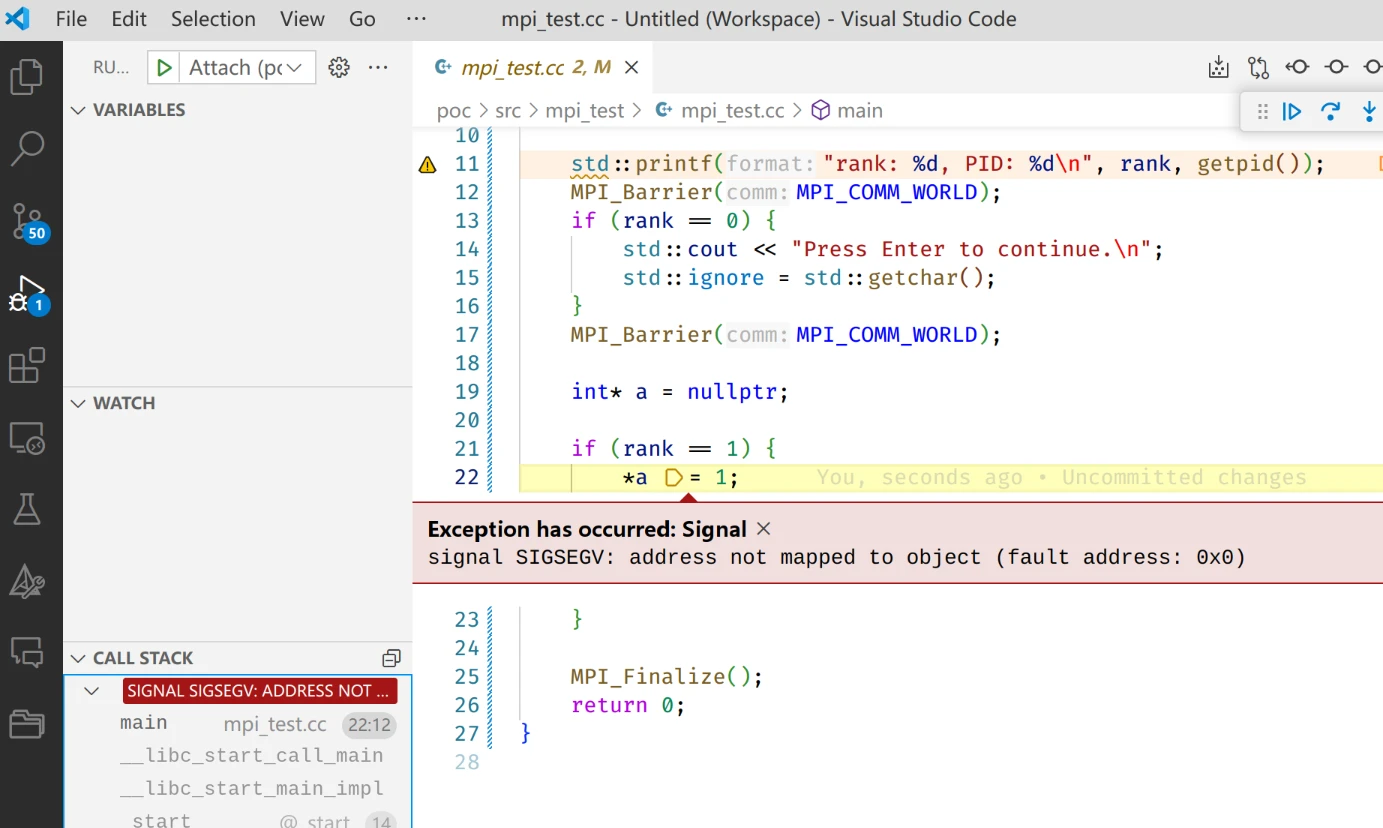1383x828 pixels.
Task: Click the 'Press Enter to continue' string
Action: coord(965,249)
